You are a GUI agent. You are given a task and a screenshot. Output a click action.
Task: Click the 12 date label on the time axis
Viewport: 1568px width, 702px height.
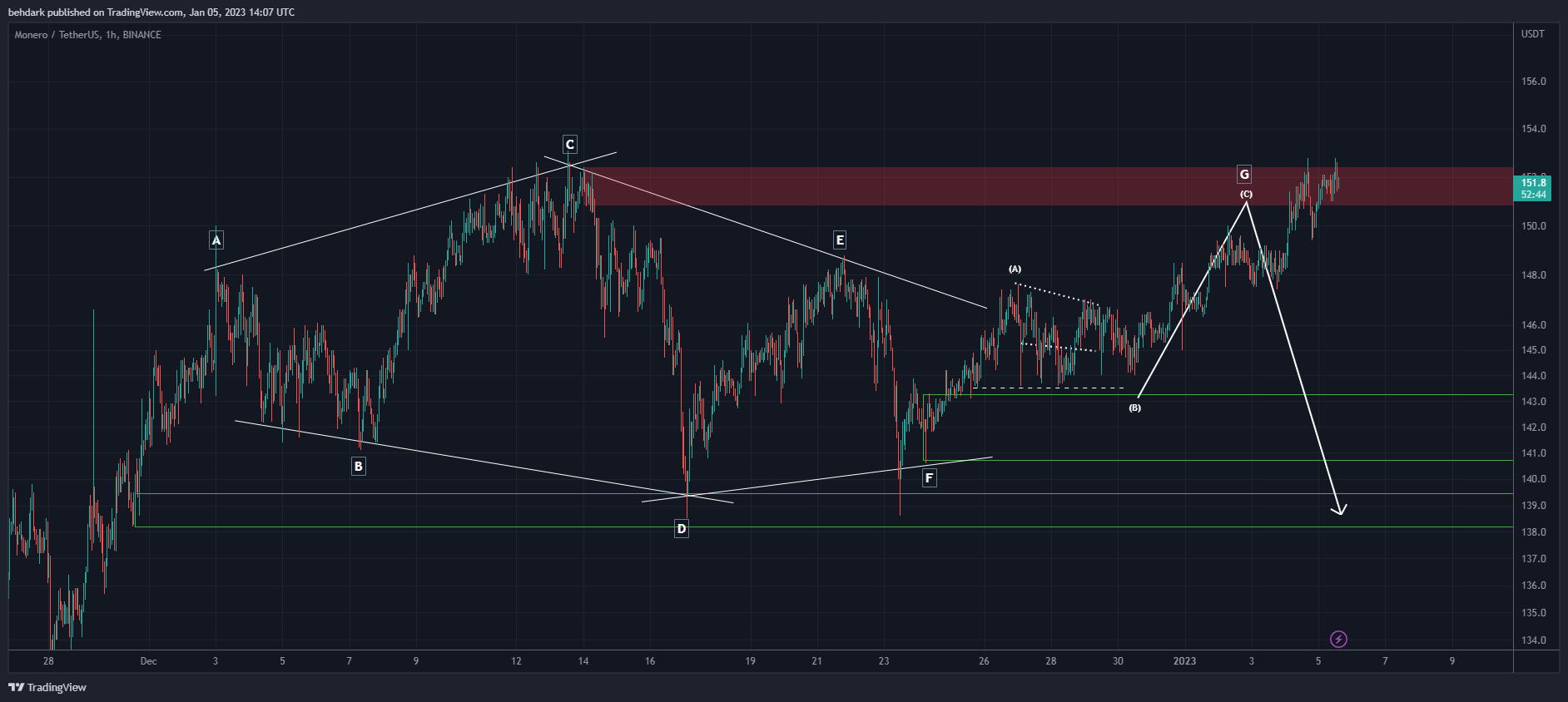point(516,661)
